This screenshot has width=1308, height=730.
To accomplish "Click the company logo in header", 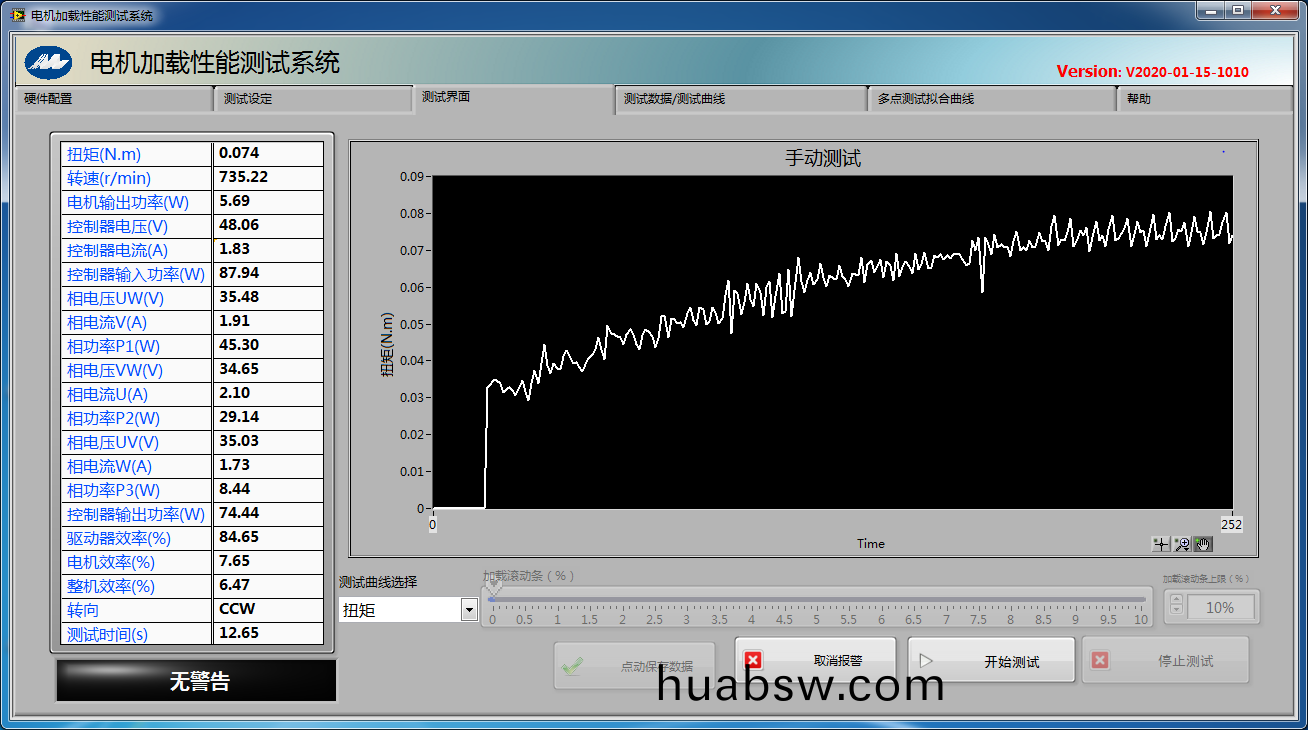I will point(48,62).
